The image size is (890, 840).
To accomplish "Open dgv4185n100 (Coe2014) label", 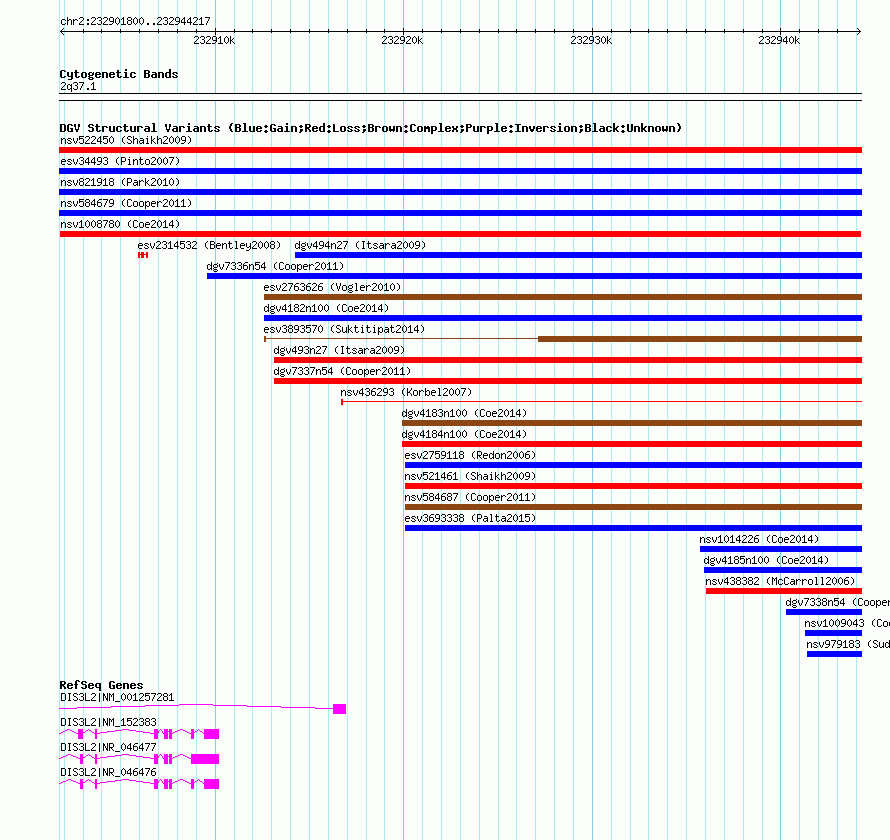I will 766,560.
